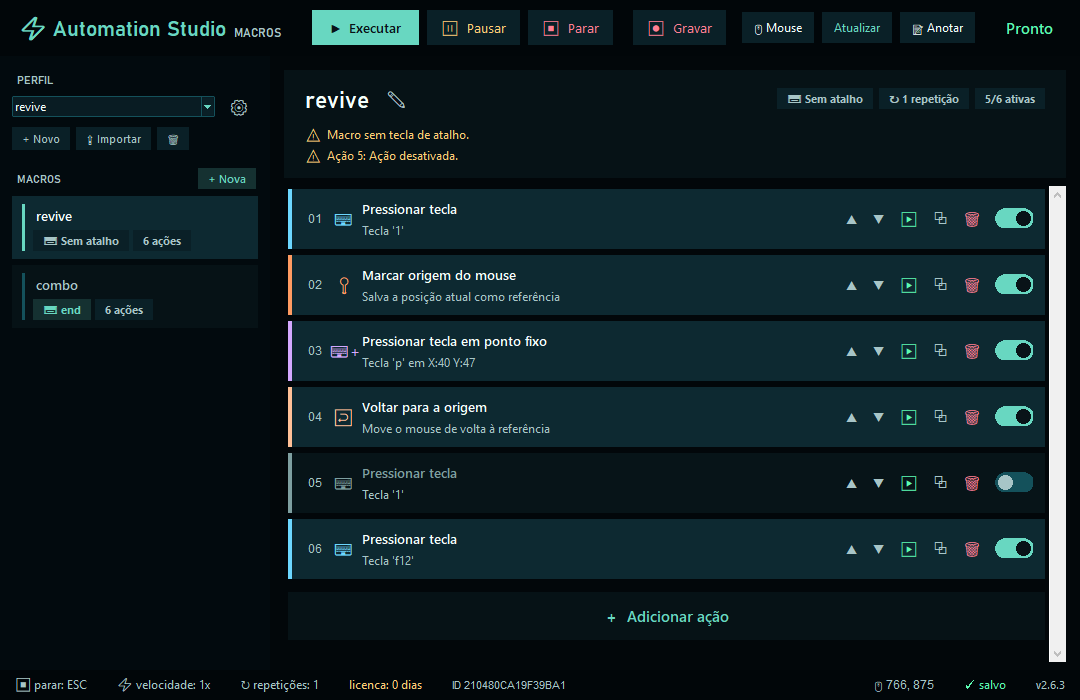This screenshot has width=1080, height=700.
Task: Test-run disabled action 05
Action: 908,484
